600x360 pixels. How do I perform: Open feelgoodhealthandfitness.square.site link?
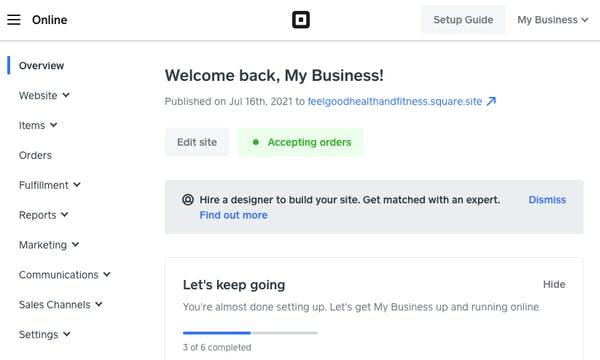(395, 101)
